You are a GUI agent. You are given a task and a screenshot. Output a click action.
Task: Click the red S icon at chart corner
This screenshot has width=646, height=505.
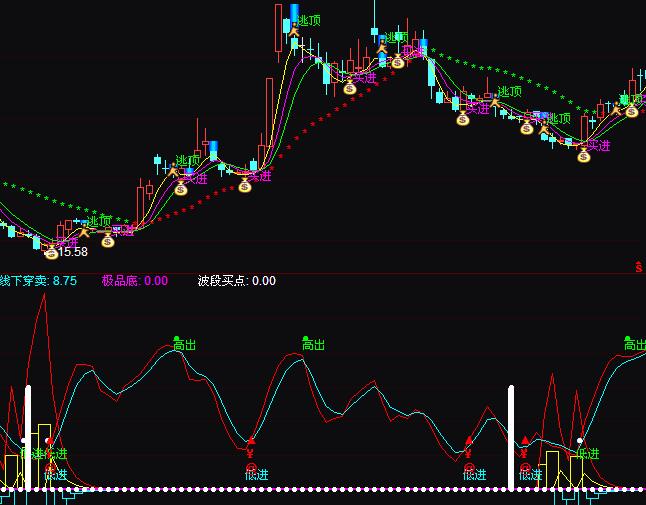[638, 266]
